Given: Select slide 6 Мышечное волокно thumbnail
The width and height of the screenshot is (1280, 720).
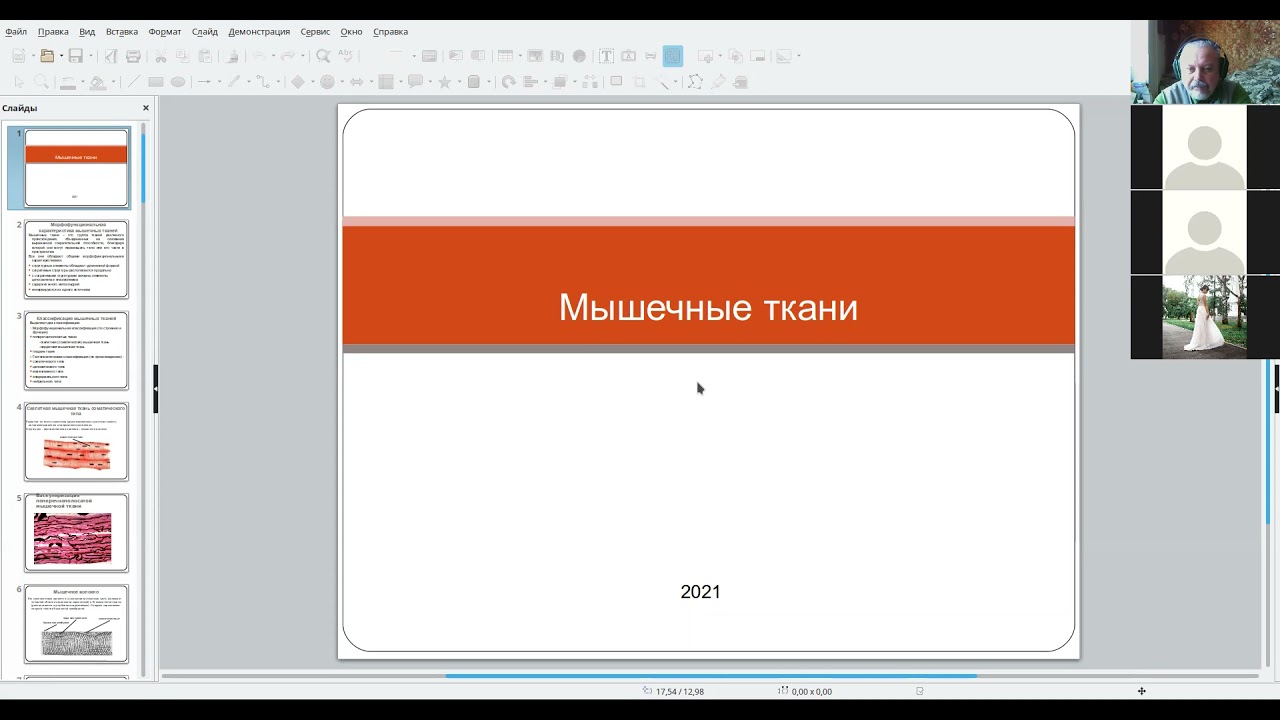Looking at the screenshot, I should 76,623.
